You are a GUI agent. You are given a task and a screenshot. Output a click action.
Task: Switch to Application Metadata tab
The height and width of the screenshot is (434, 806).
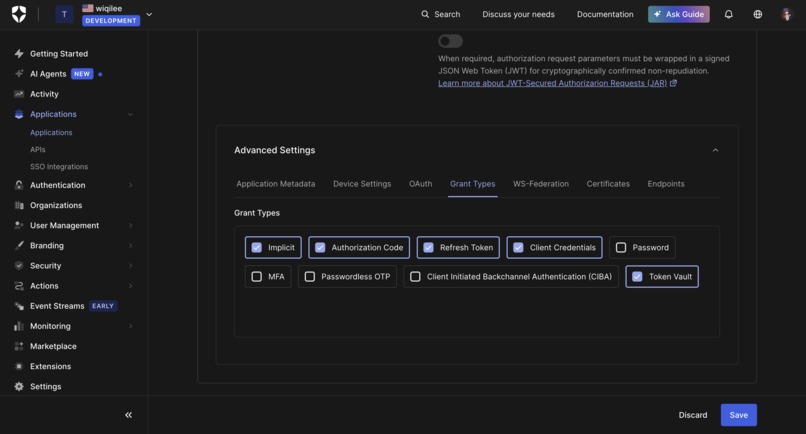tap(276, 184)
